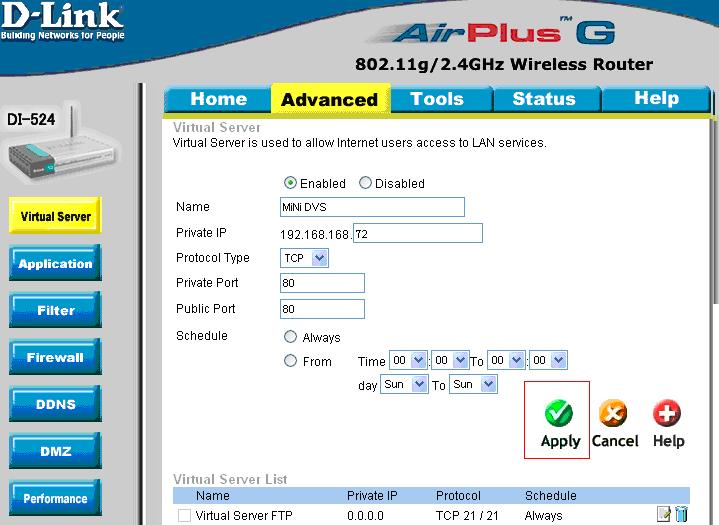Switch to the Home tab
The width and height of the screenshot is (719, 525).
(x=218, y=99)
